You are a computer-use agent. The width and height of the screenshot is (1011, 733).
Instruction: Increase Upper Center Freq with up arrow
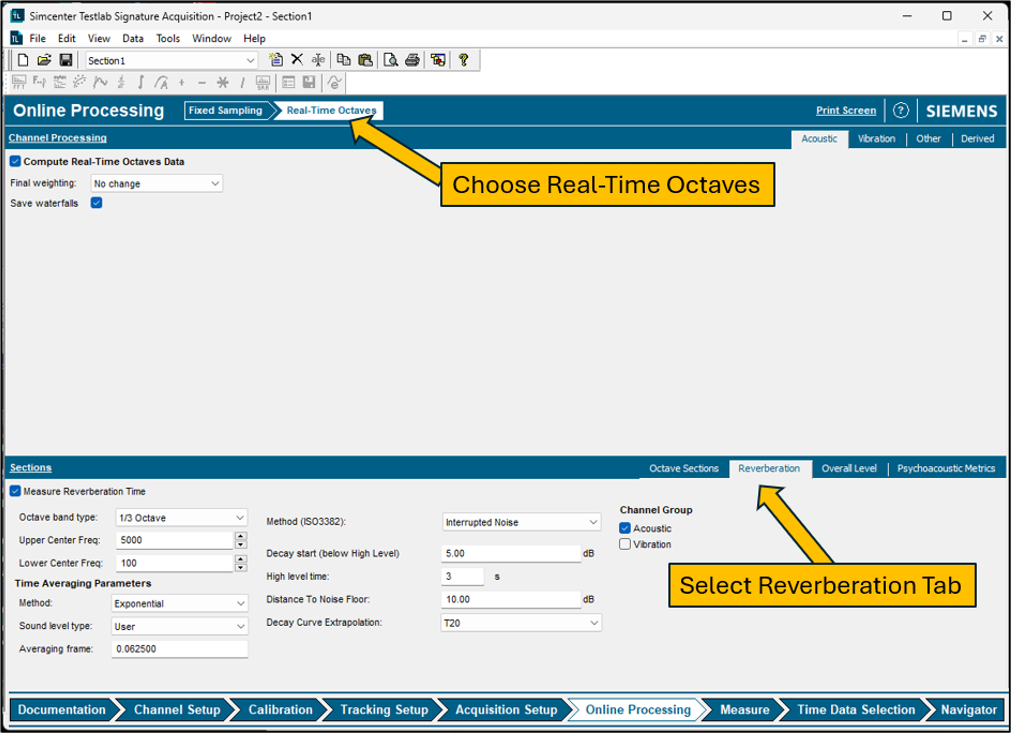tap(240, 536)
